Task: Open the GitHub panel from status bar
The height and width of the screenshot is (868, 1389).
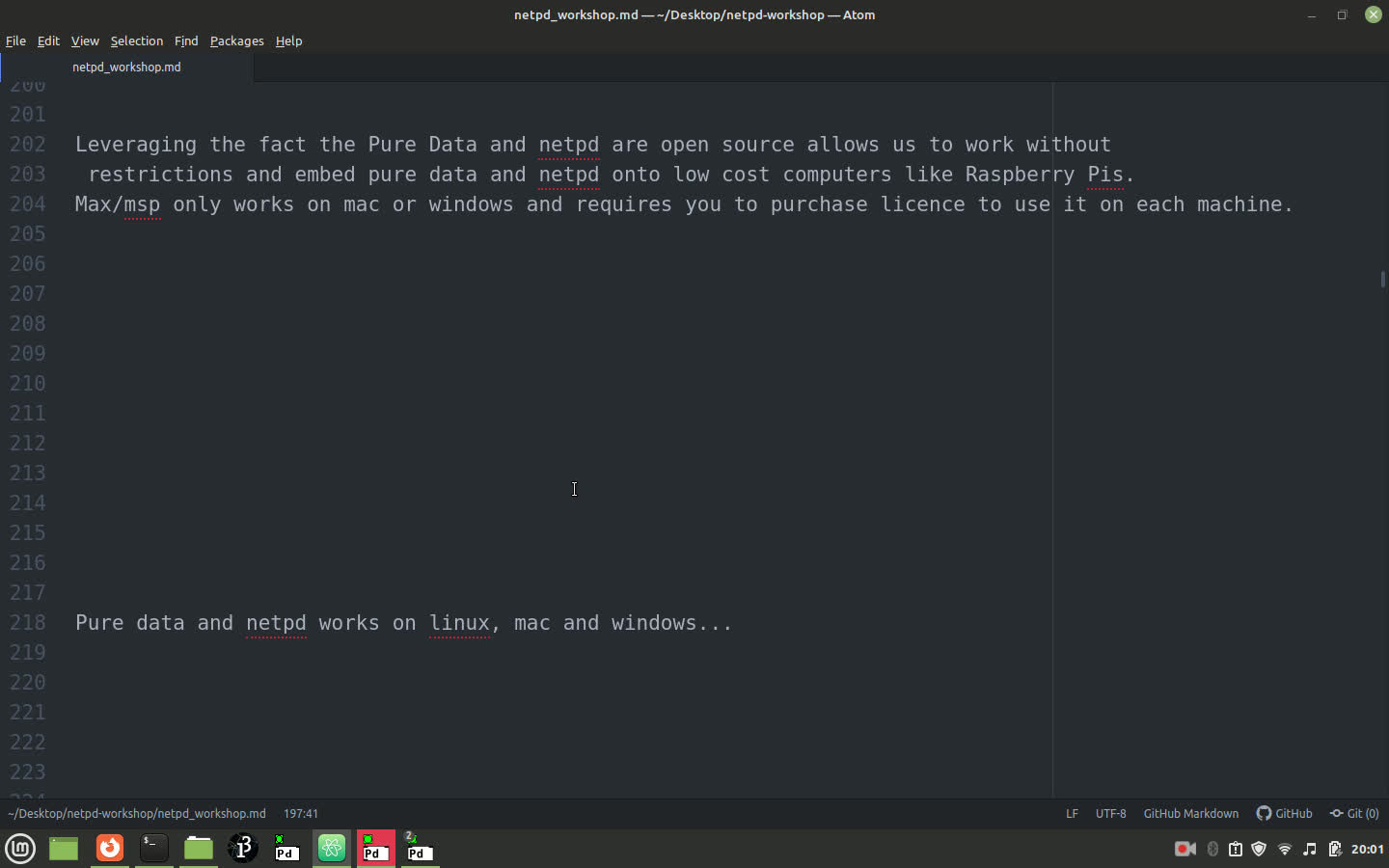Action: [x=1284, y=813]
